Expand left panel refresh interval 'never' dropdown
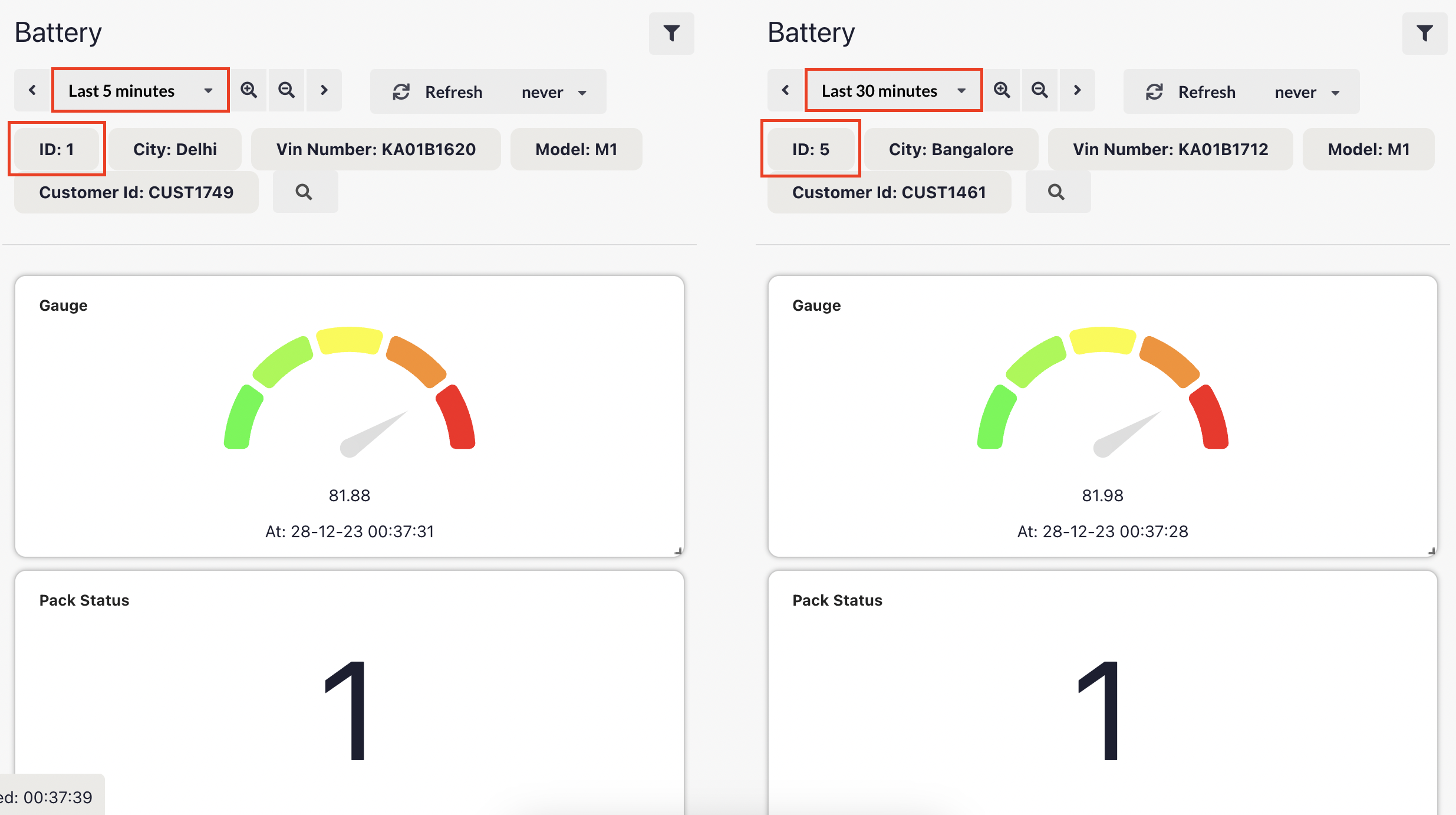 tap(554, 93)
